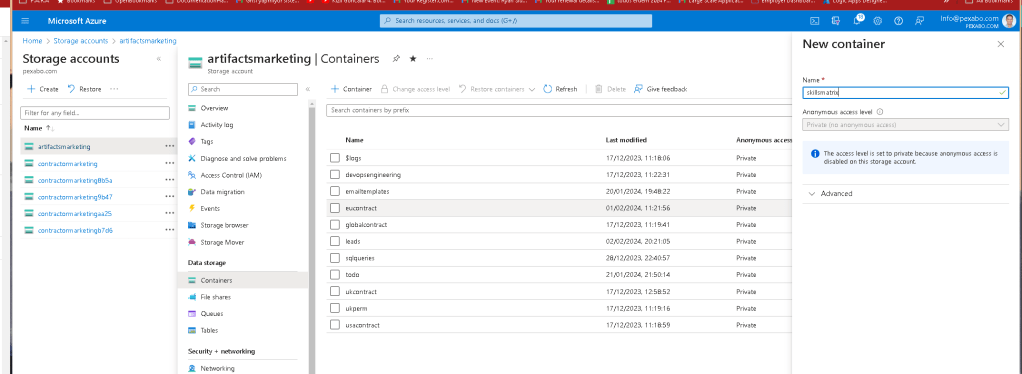Image resolution: width=1022 pixels, height=374 pixels.
Task: Check the emailtemplates container checkbox
Action: (335, 192)
